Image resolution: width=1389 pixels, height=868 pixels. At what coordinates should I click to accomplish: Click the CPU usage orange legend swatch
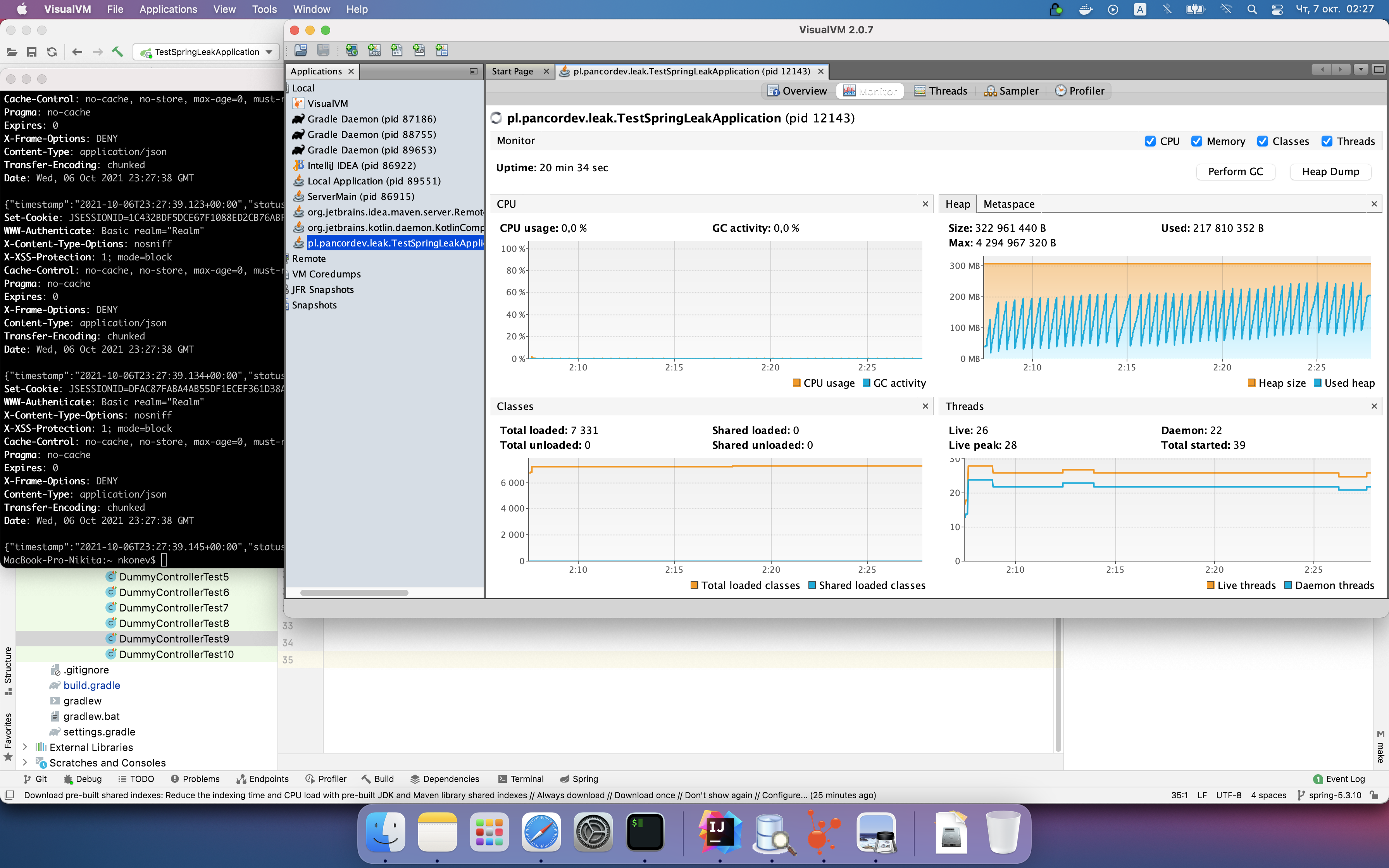coord(797,382)
